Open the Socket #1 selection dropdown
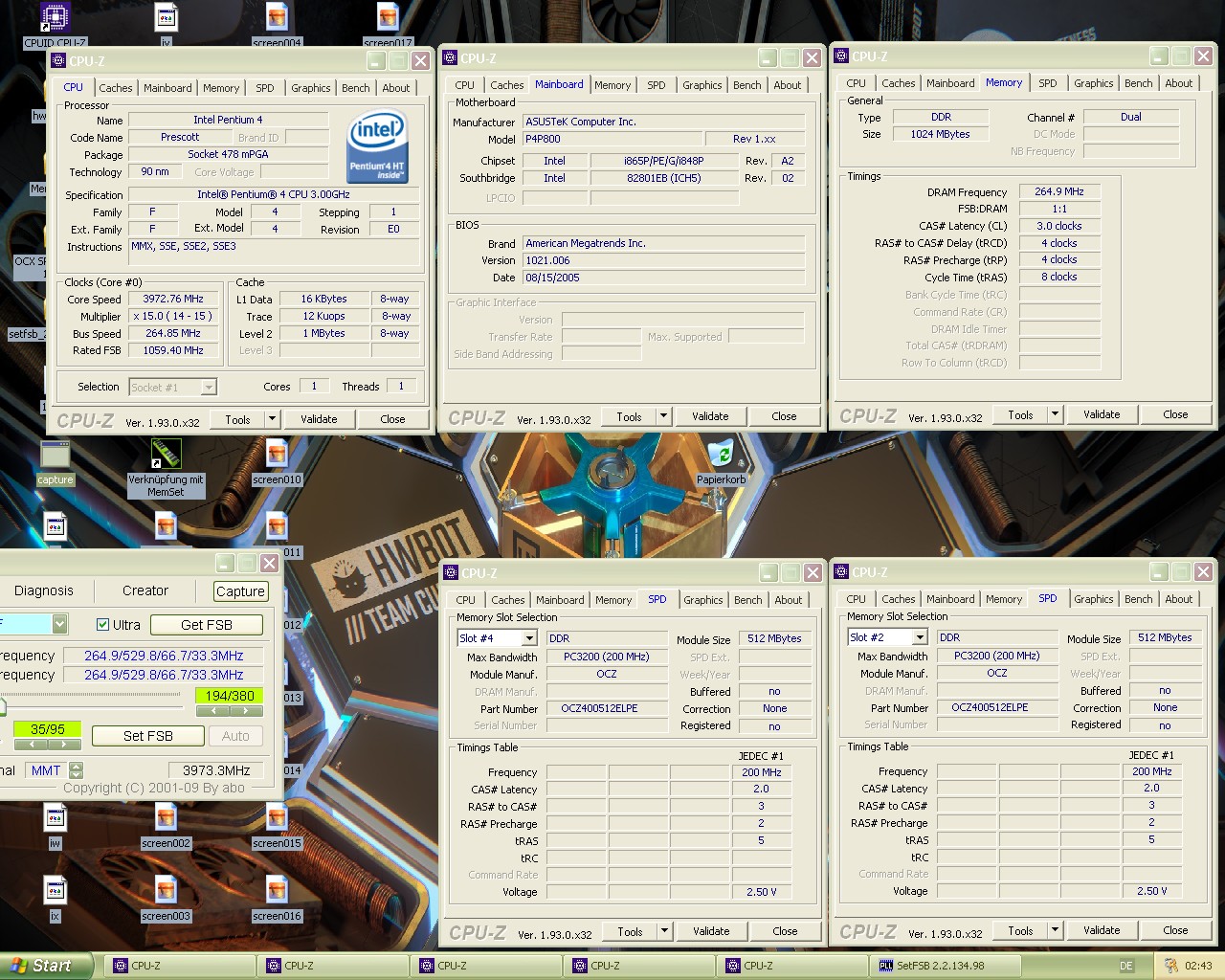Screen dimensions: 1225x980 point(209,388)
